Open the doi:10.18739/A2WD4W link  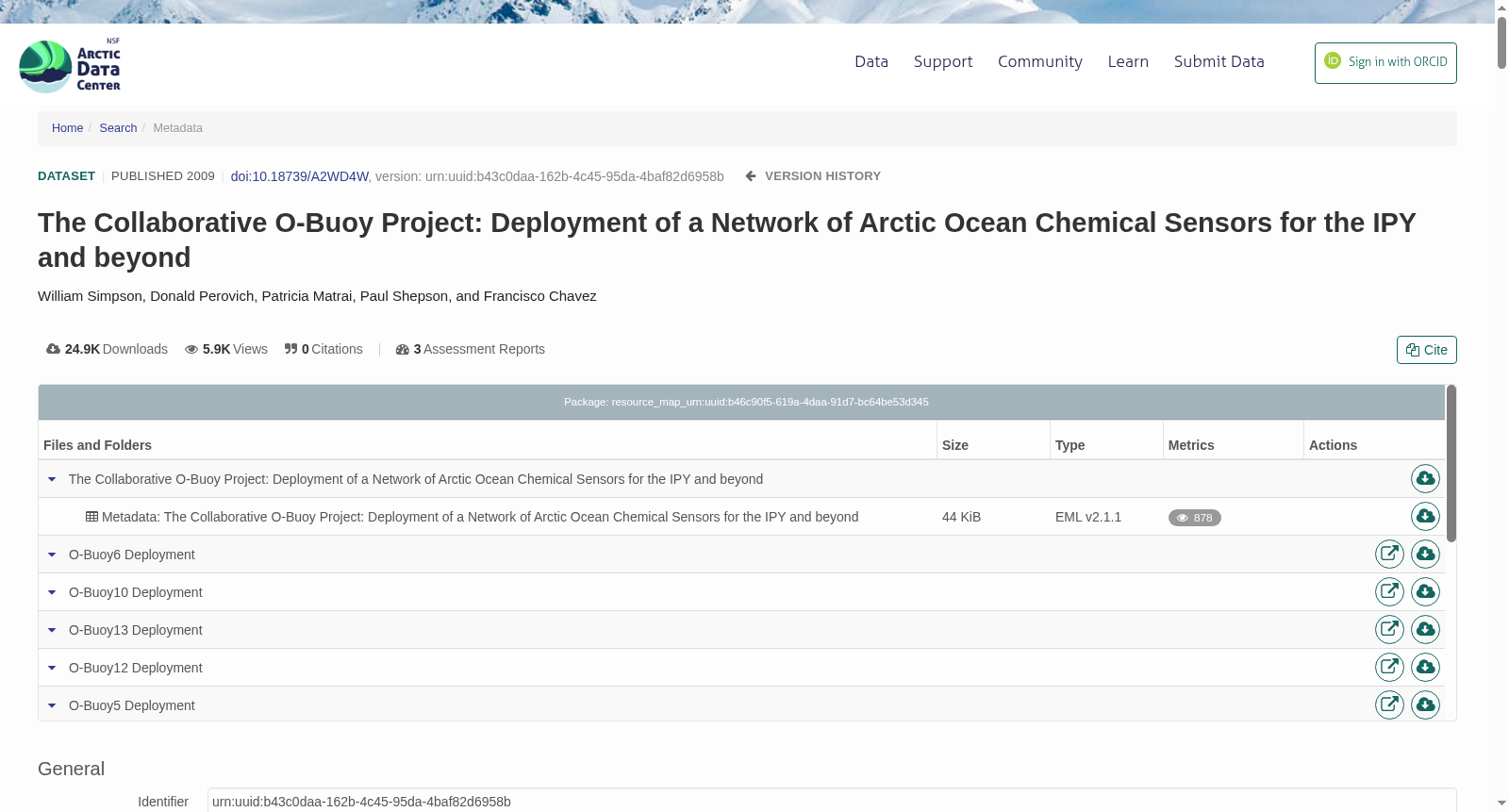click(299, 176)
